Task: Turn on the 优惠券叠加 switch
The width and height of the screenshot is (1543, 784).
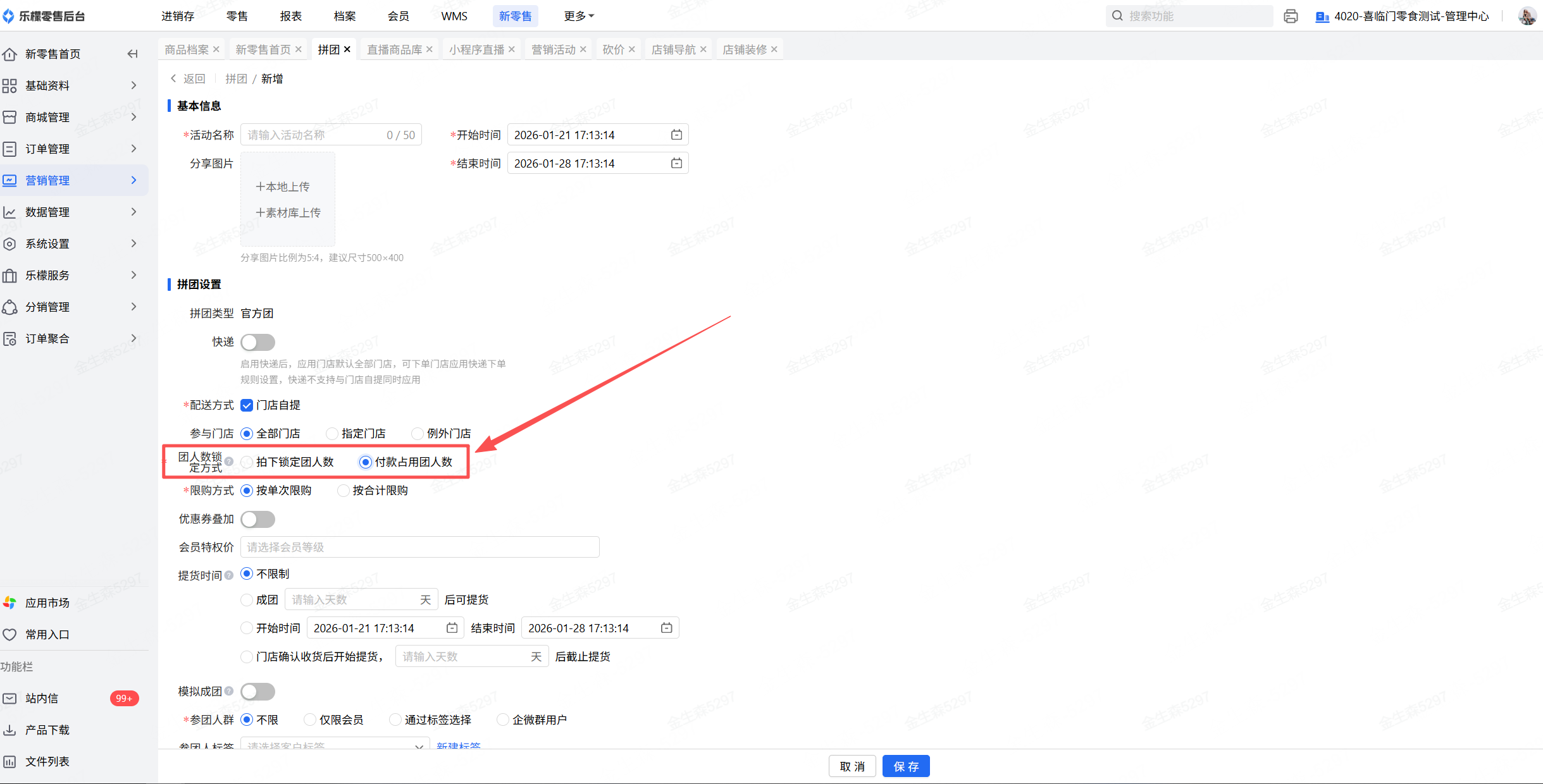Action: (x=257, y=519)
